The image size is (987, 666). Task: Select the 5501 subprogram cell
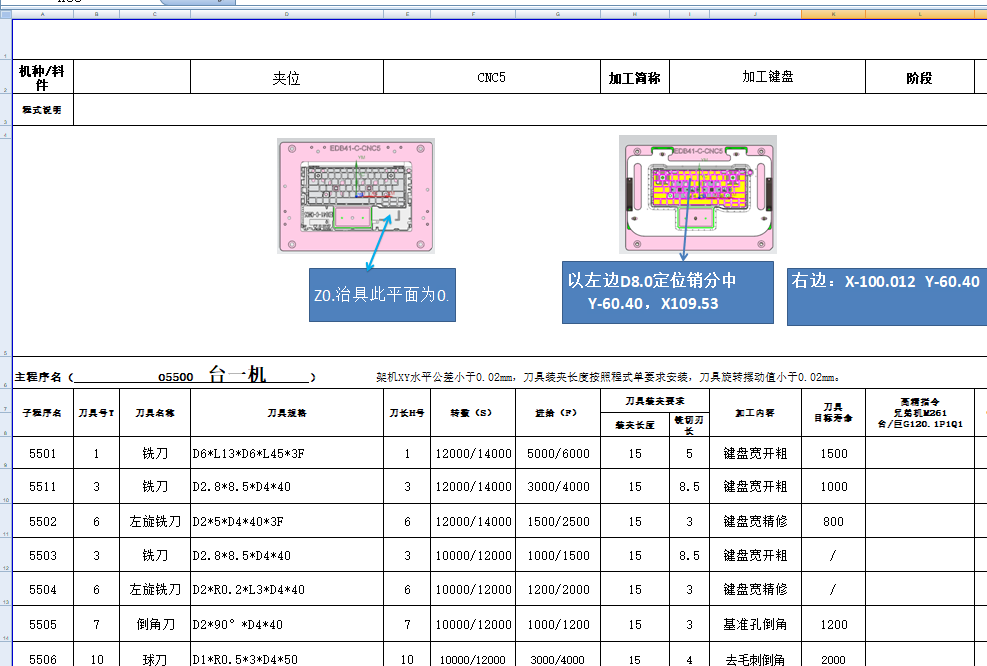pyautogui.click(x=43, y=453)
